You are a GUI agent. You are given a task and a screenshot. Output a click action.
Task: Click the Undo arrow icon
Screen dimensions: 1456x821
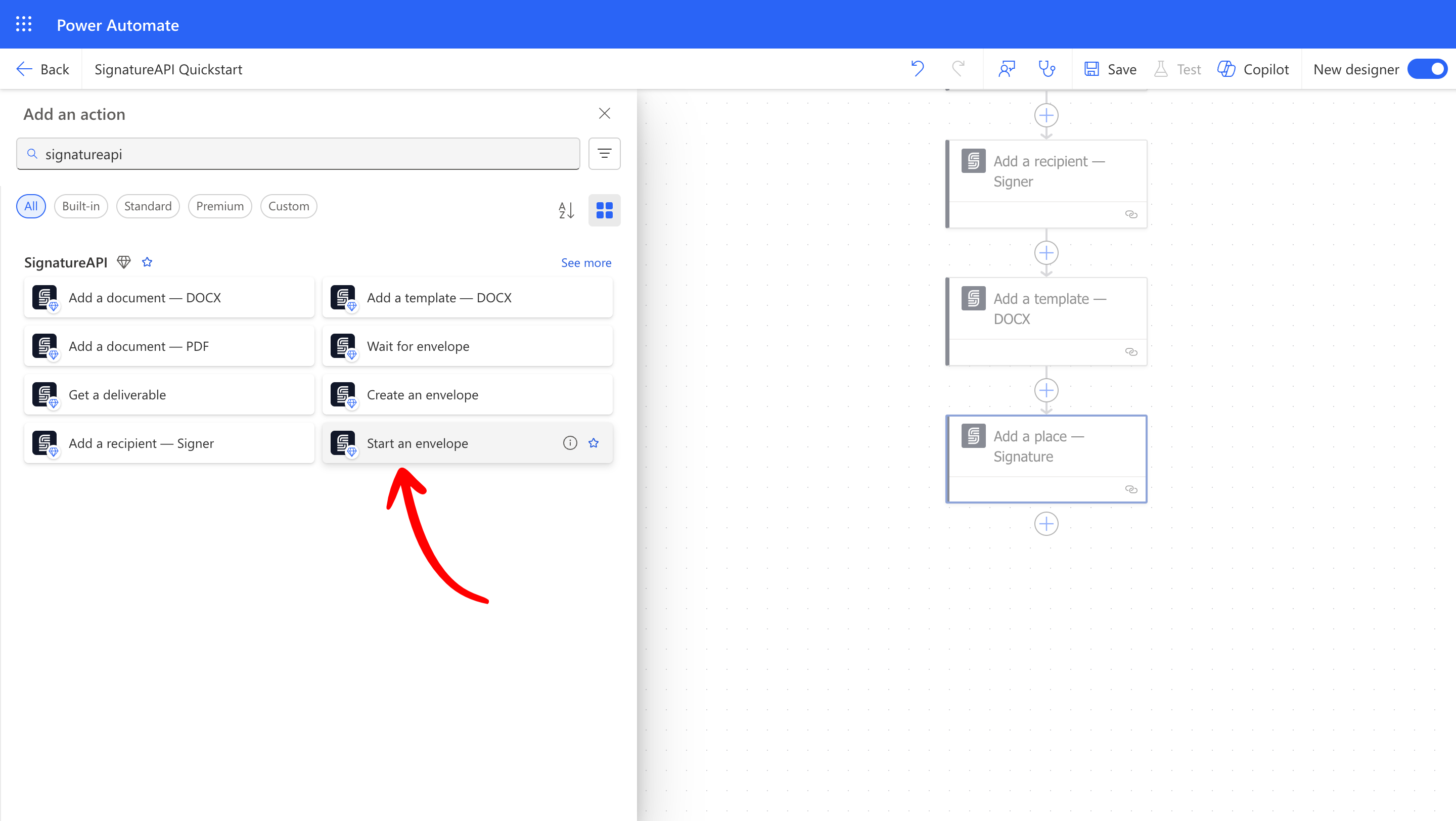coord(918,69)
